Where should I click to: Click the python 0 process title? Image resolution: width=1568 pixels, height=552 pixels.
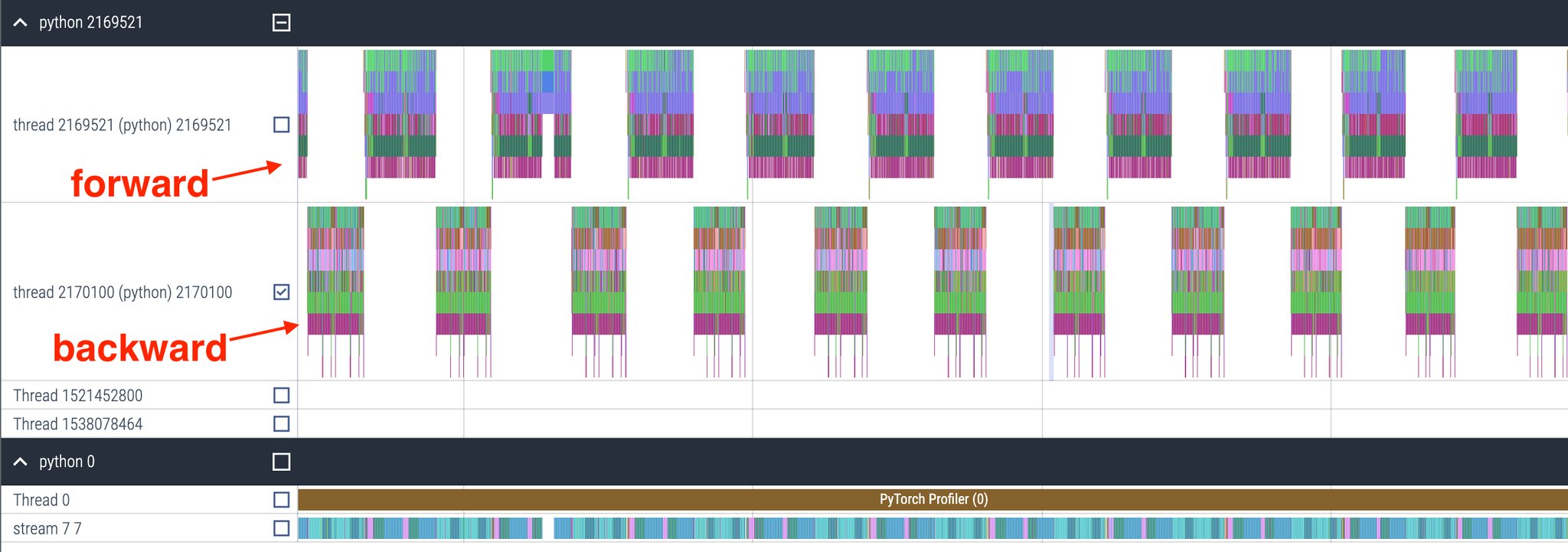tap(67, 462)
